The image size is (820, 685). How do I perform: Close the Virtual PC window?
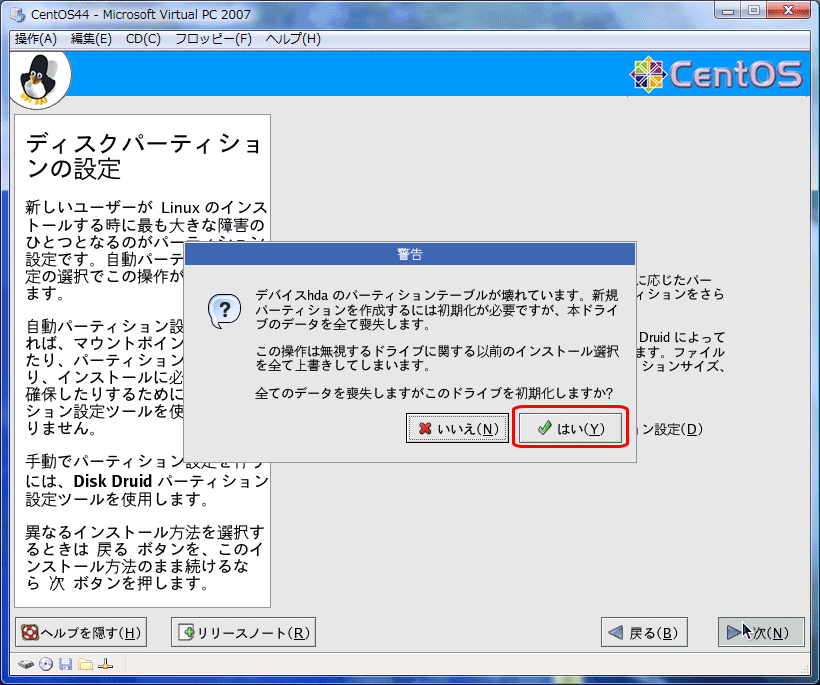(x=789, y=10)
